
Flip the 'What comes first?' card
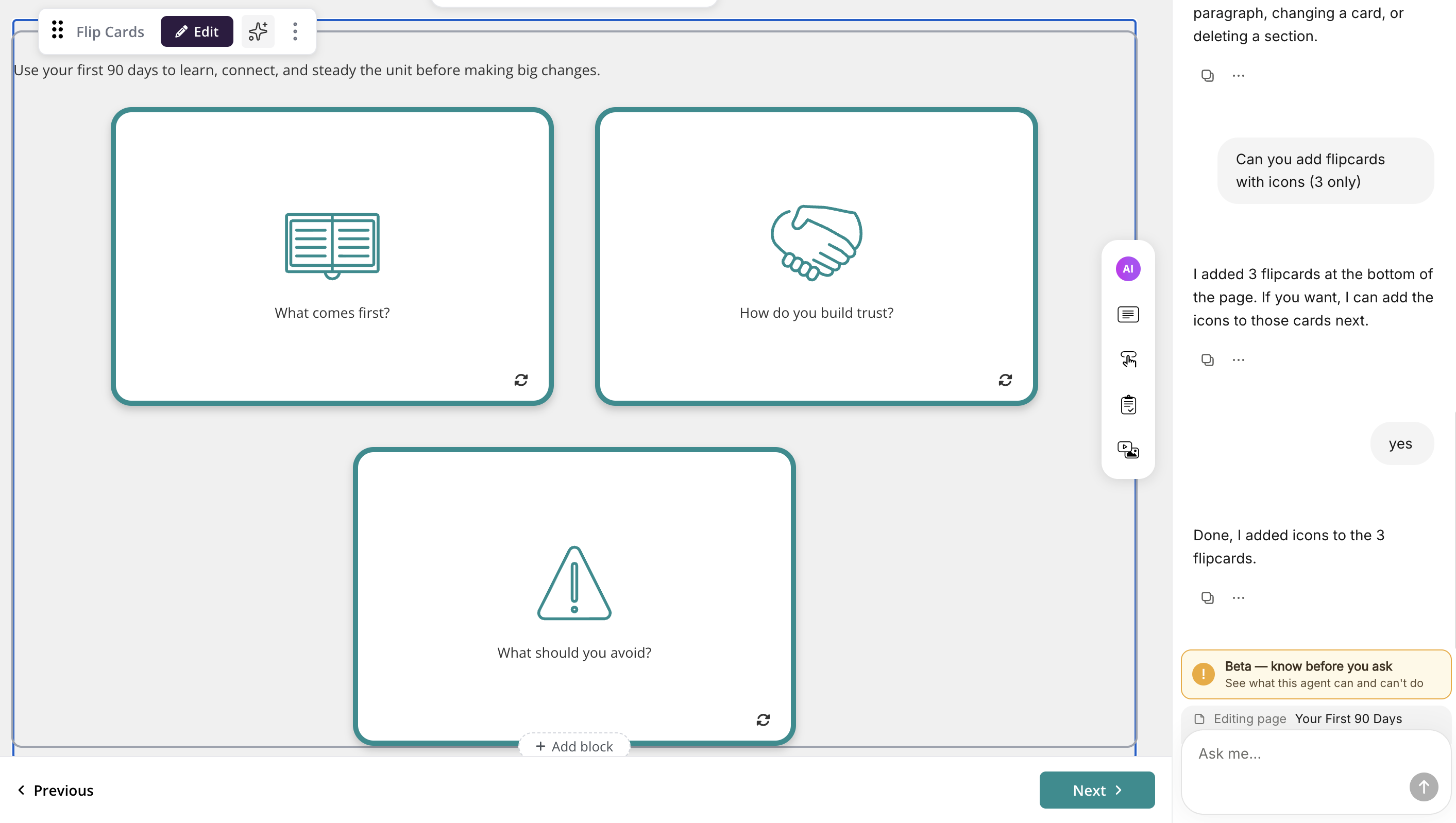point(521,380)
